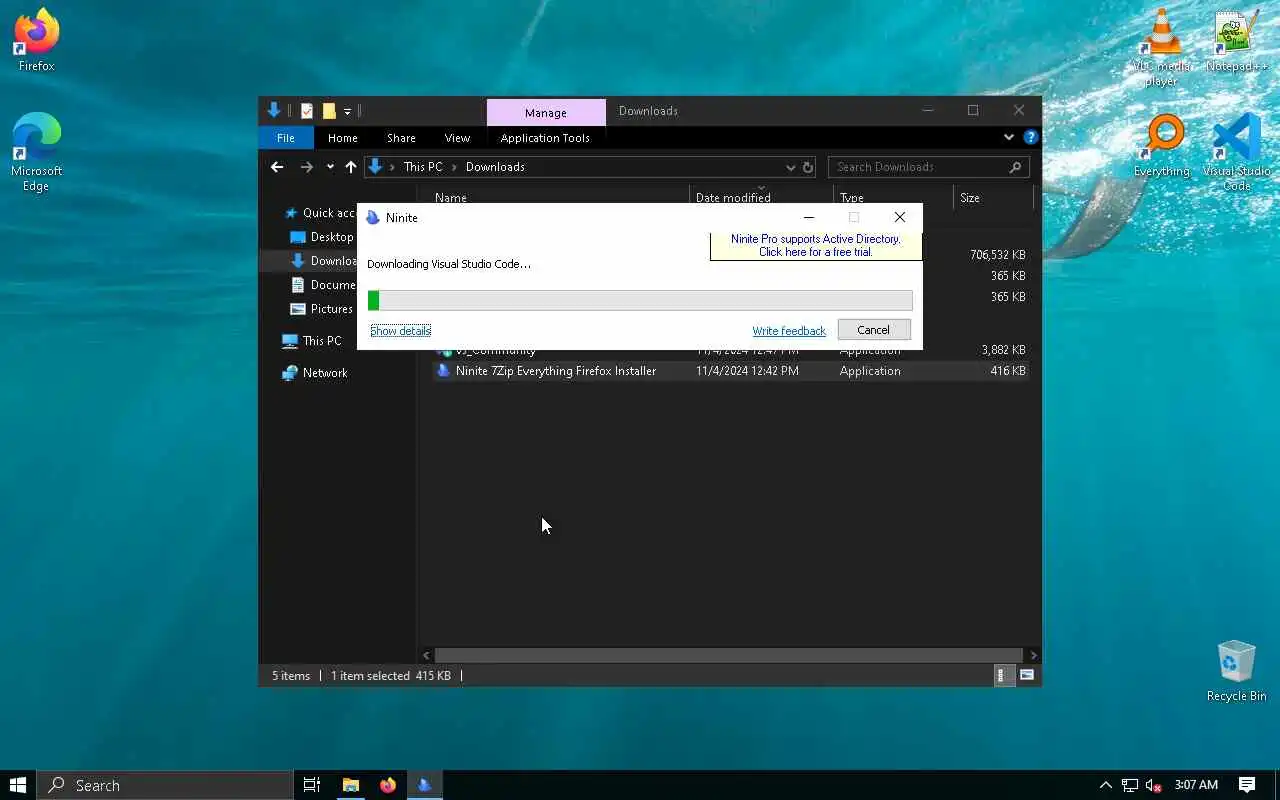The image size is (1280, 800).
Task: Open the File menu in Explorer
Action: click(286, 138)
